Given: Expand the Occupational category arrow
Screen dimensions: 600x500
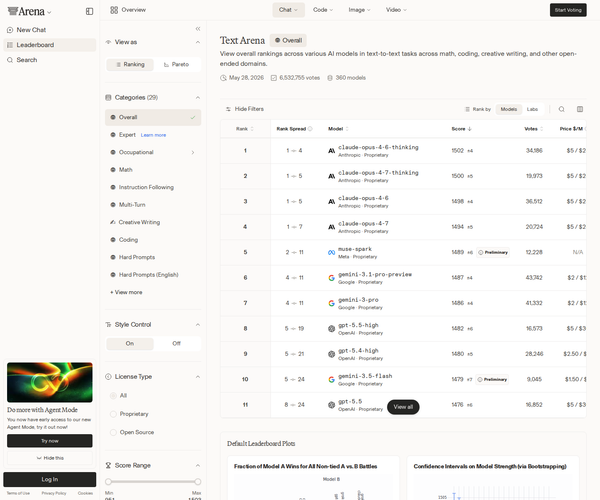Looking at the screenshot, I should point(193,153).
